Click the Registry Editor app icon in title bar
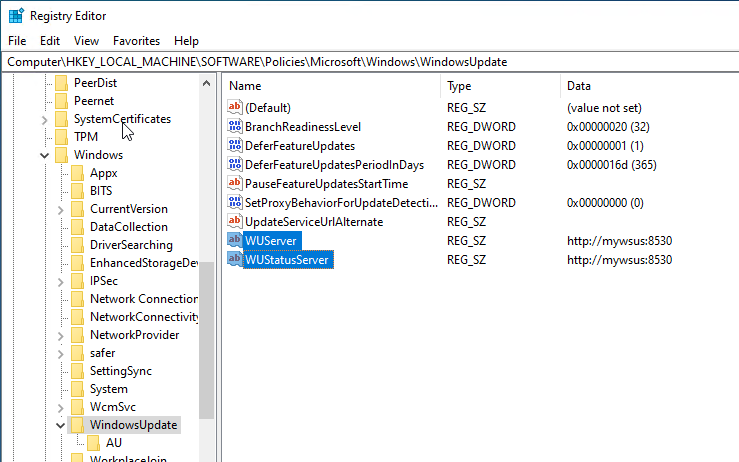The image size is (739, 462). click(x=16, y=16)
